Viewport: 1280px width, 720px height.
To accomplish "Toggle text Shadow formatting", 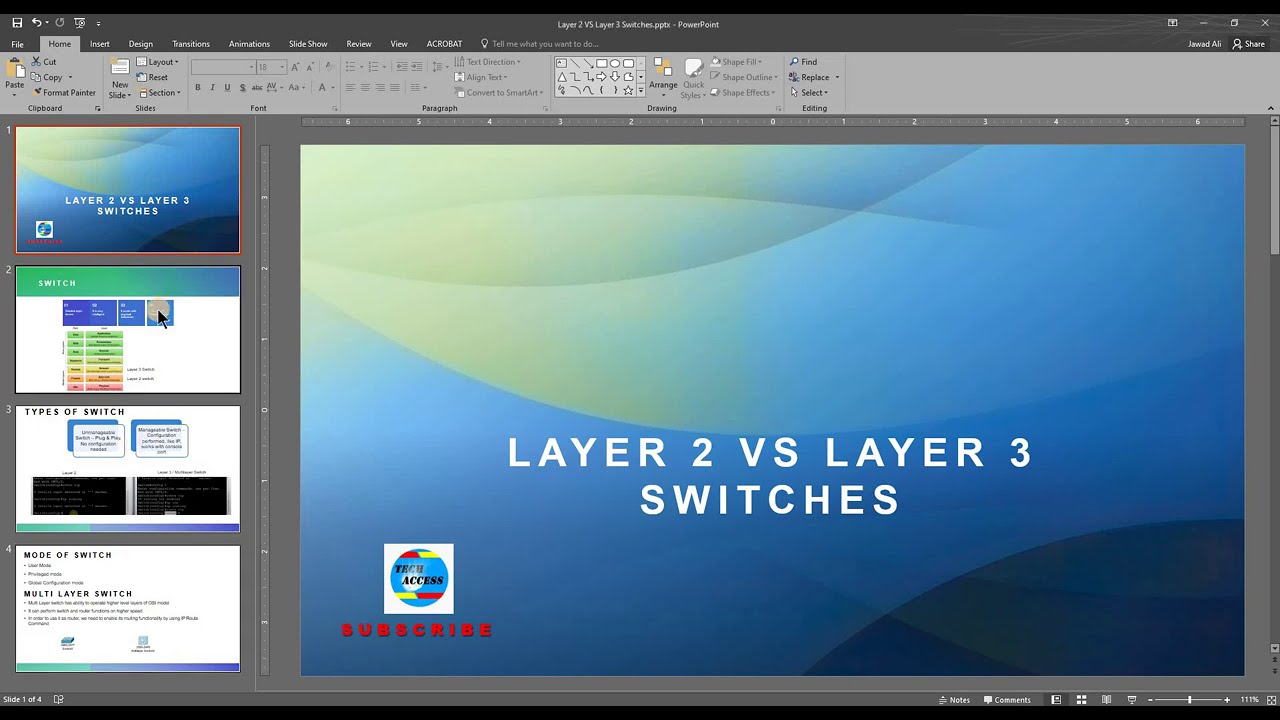I will (241, 87).
